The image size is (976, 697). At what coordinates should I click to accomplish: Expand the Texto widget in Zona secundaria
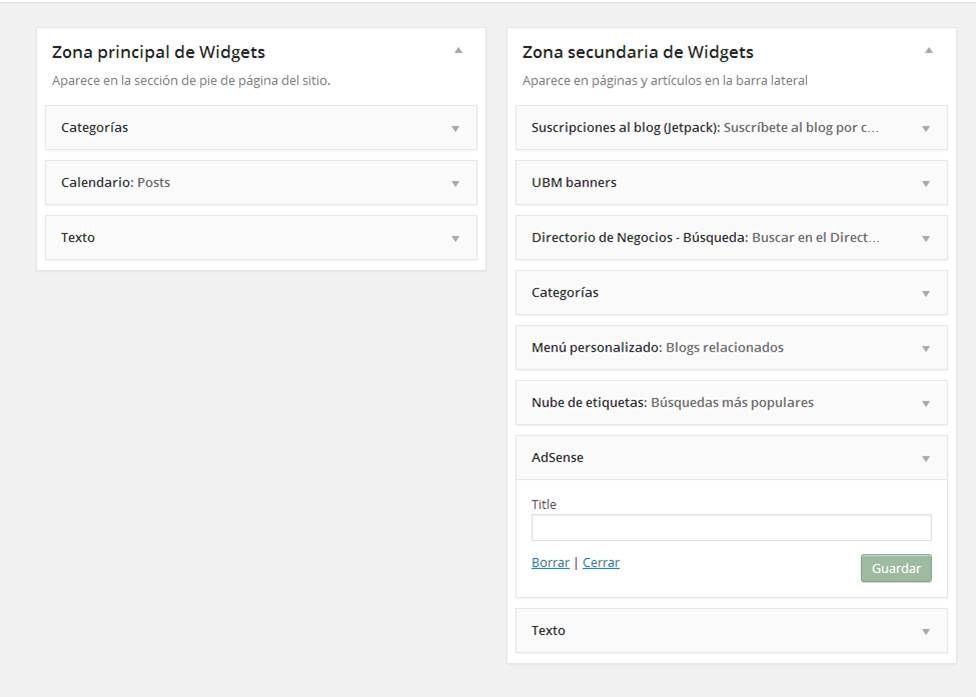(926, 632)
